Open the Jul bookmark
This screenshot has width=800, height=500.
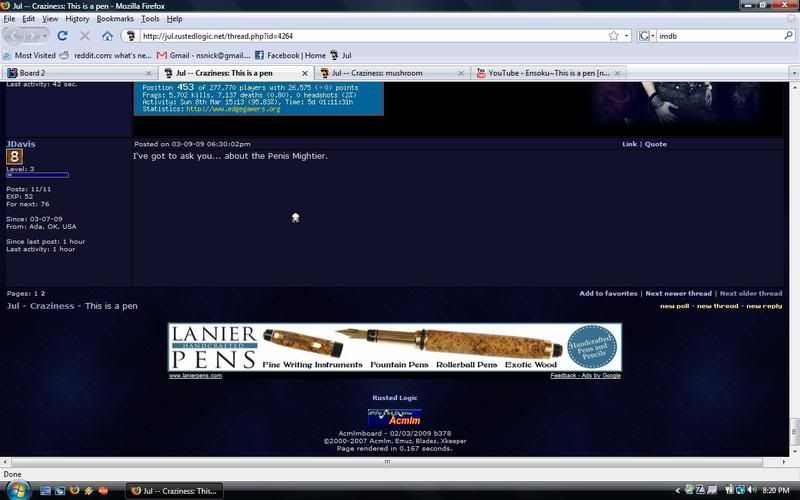coord(341,55)
